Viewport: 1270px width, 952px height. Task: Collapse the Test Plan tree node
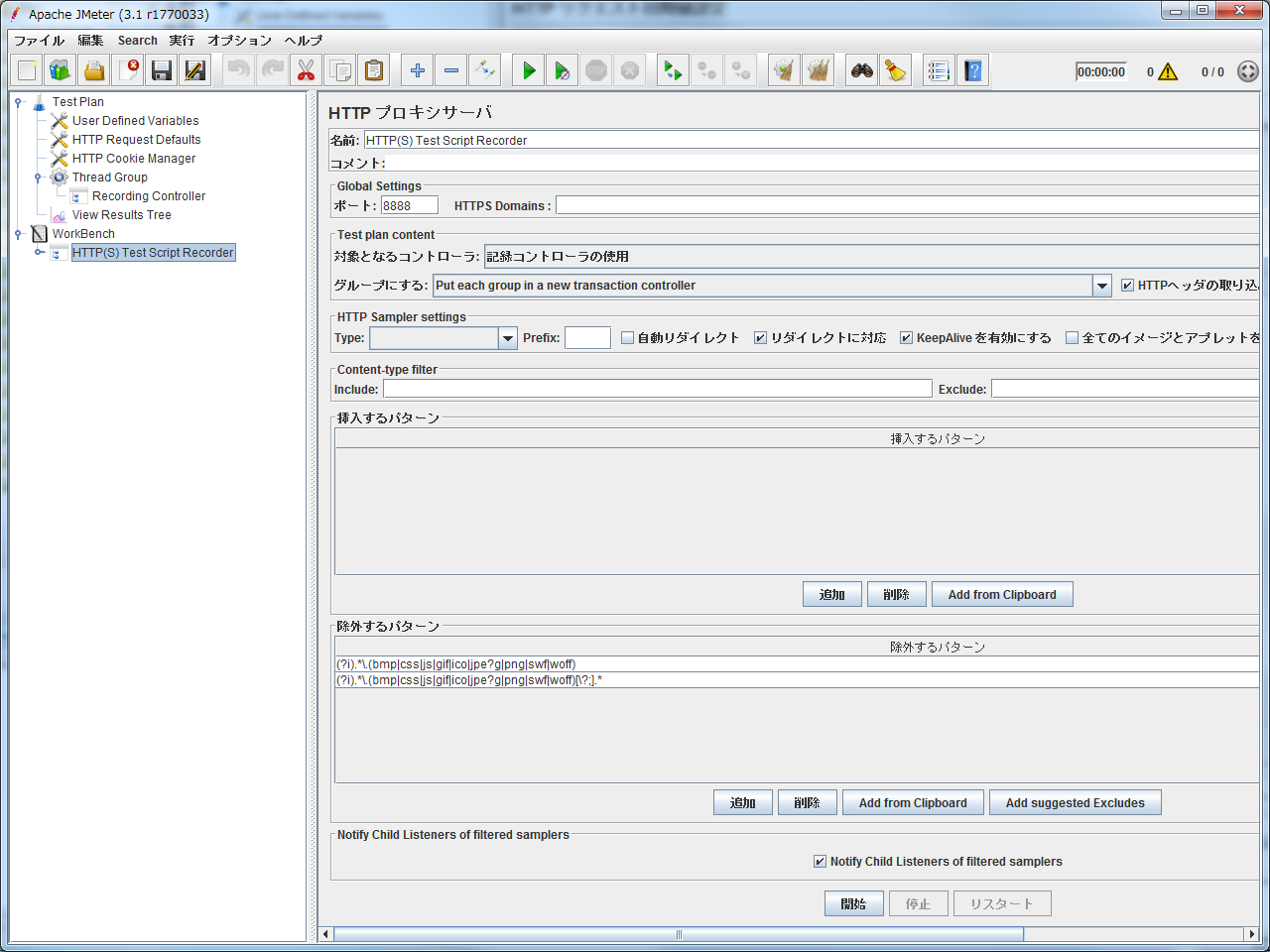18,102
